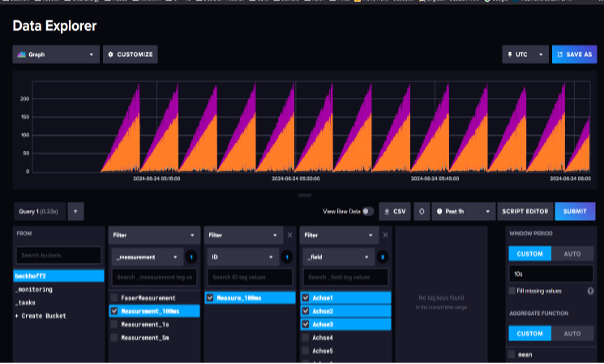Remove the _field filter with X icon
604x364 pixels.
pos(385,235)
